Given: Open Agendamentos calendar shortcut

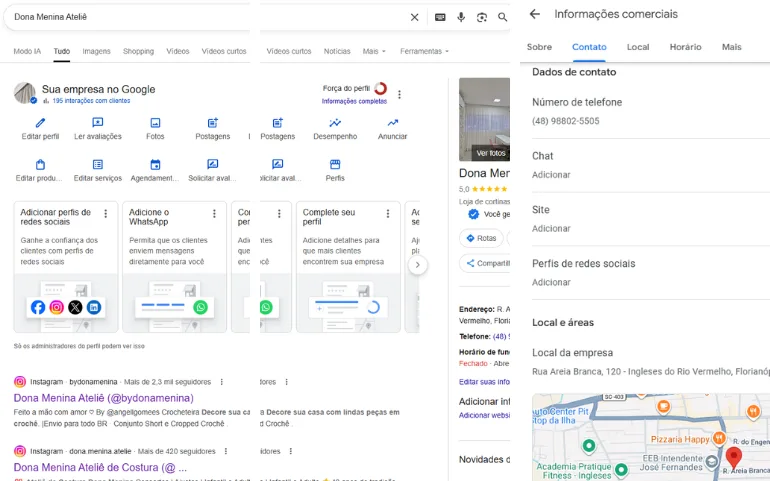Looking at the screenshot, I should click(x=155, y=170).
